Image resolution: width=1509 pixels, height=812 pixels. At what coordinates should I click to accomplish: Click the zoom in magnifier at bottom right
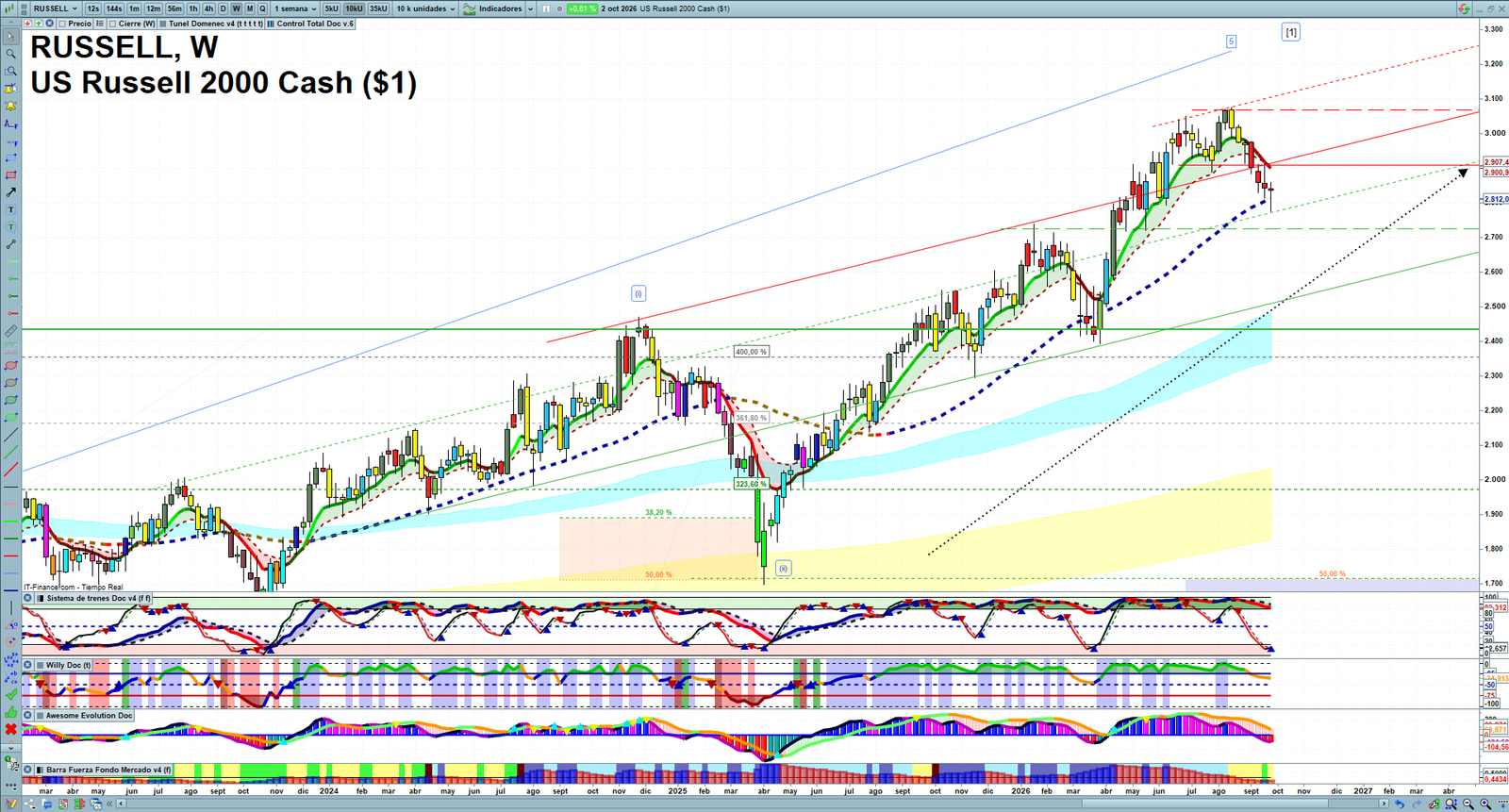click(x=1485, y=804)
